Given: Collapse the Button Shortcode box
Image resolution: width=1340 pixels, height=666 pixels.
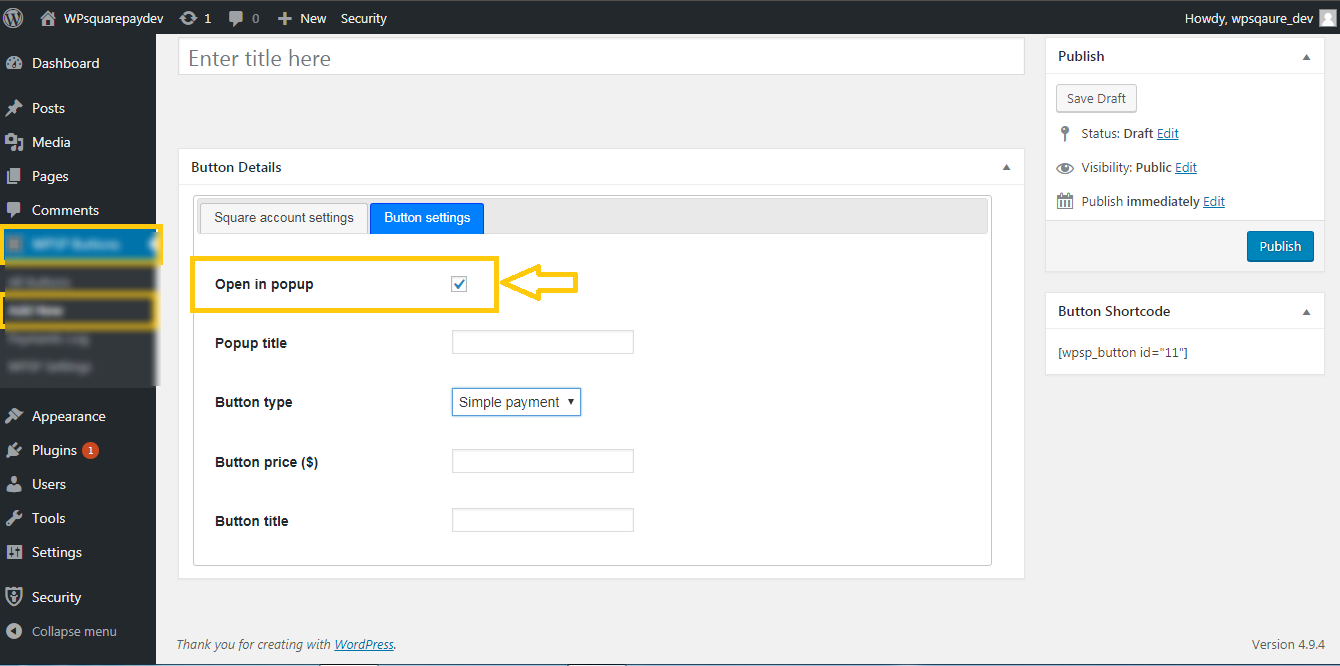Looking at the screenshot, I should 1306,312.
